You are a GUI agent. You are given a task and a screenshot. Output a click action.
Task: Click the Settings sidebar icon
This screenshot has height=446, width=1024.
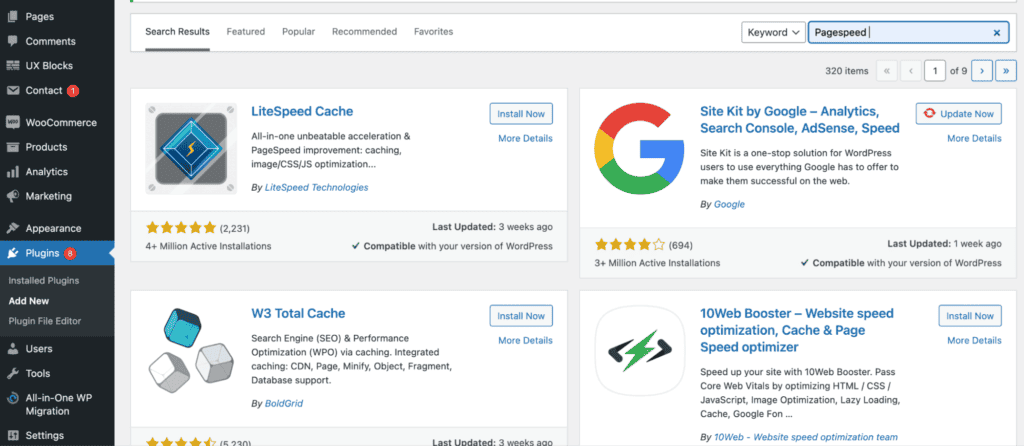point(12,435)
